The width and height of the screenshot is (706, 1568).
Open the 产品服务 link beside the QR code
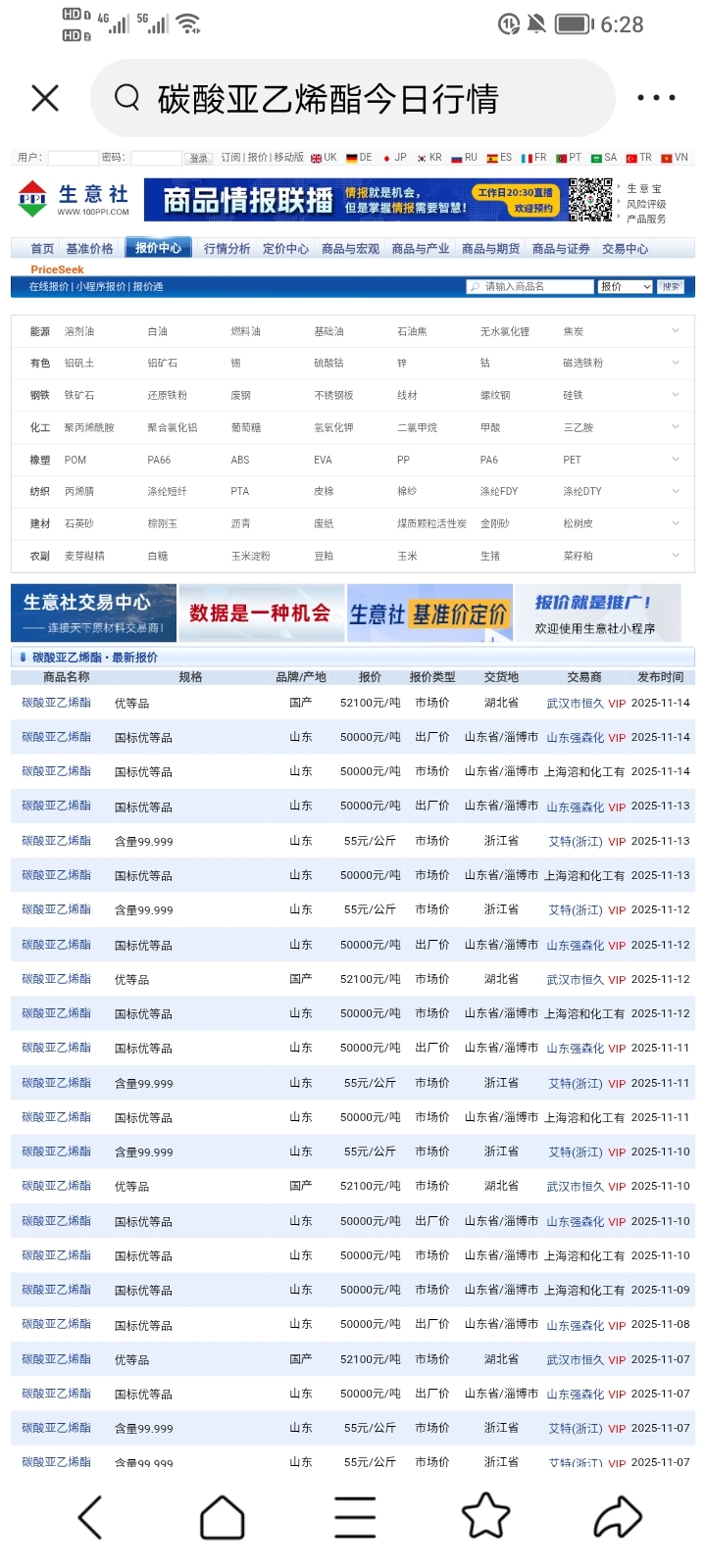(x=646, y=219)
